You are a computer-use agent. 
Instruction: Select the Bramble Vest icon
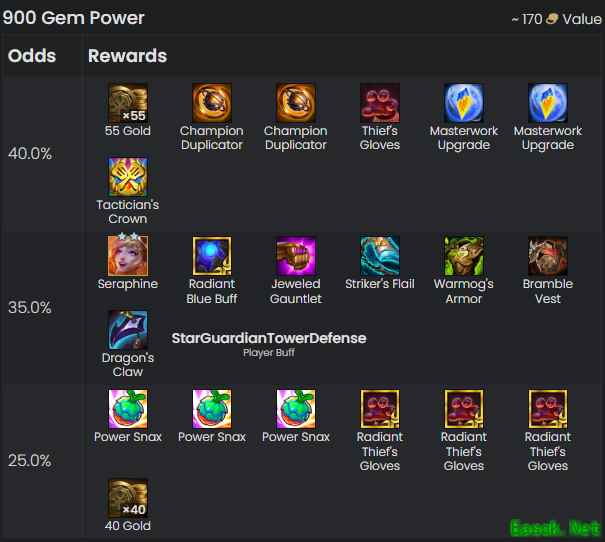click(x=548, y=256)
